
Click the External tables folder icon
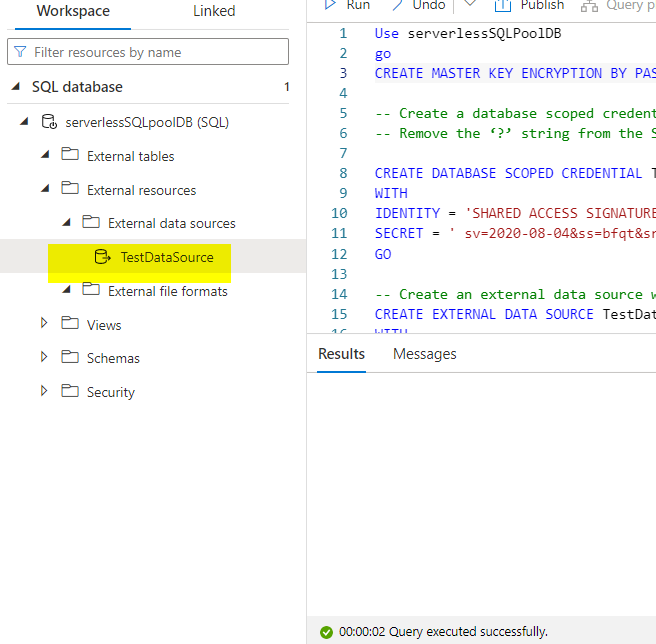coord(70,155)
